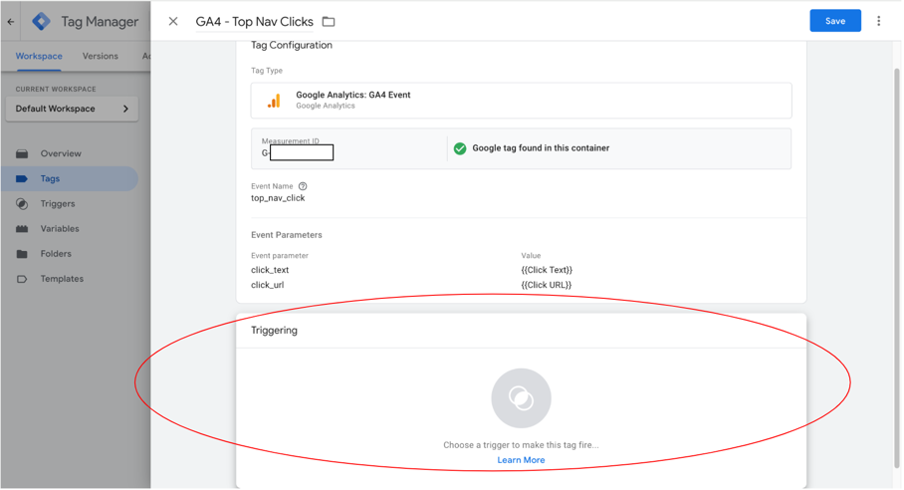Click 'Google tag found in this container' text

[541, 148]
